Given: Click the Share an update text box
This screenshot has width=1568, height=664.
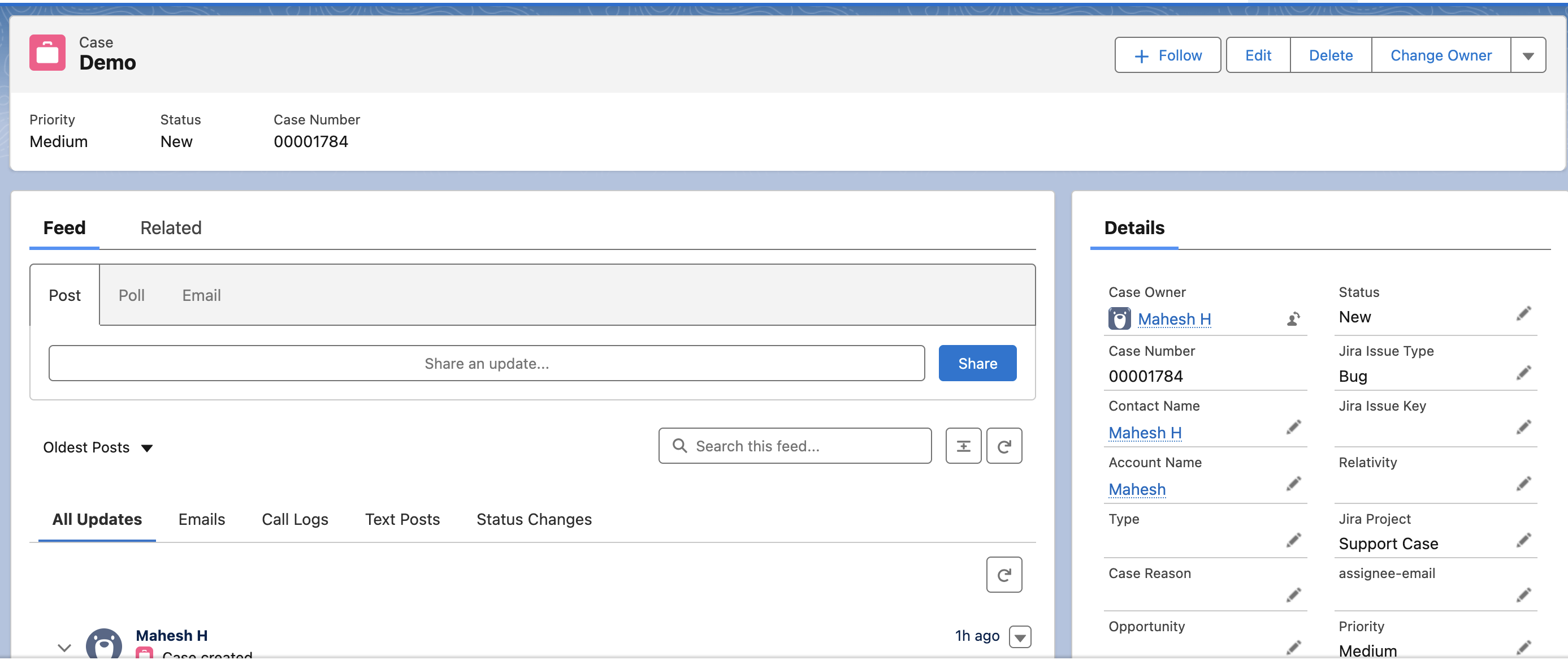Looking at the screenshot, I should (x=487, y=364).
